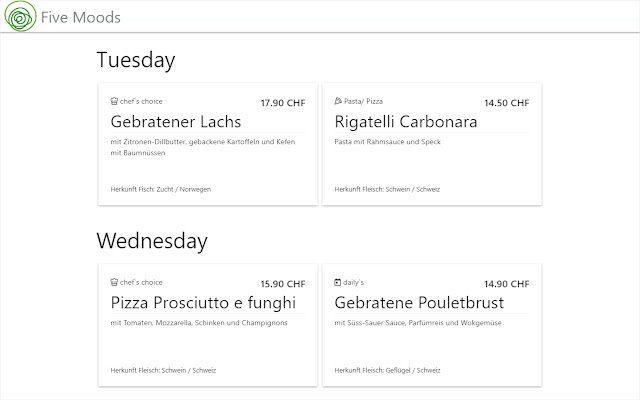
Task: Click the chef's hat icon on Gebratener Lachs
Action: pos(114,101)
